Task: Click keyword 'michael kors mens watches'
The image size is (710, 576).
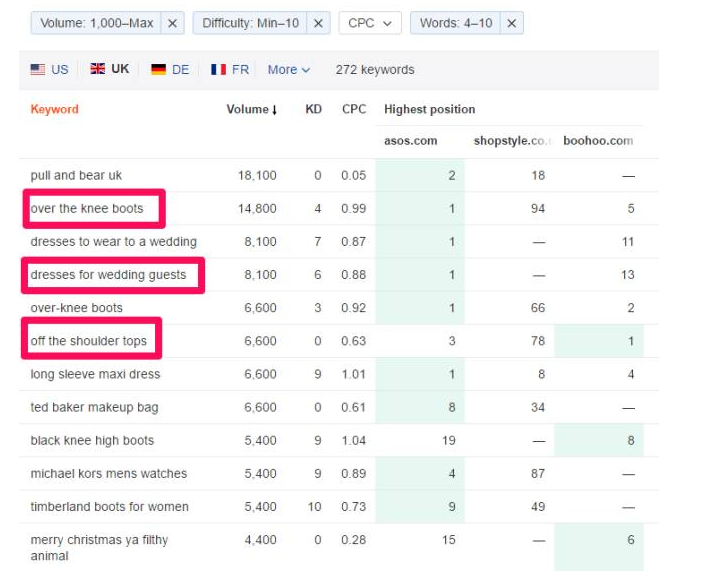Action: coord(109,474)
